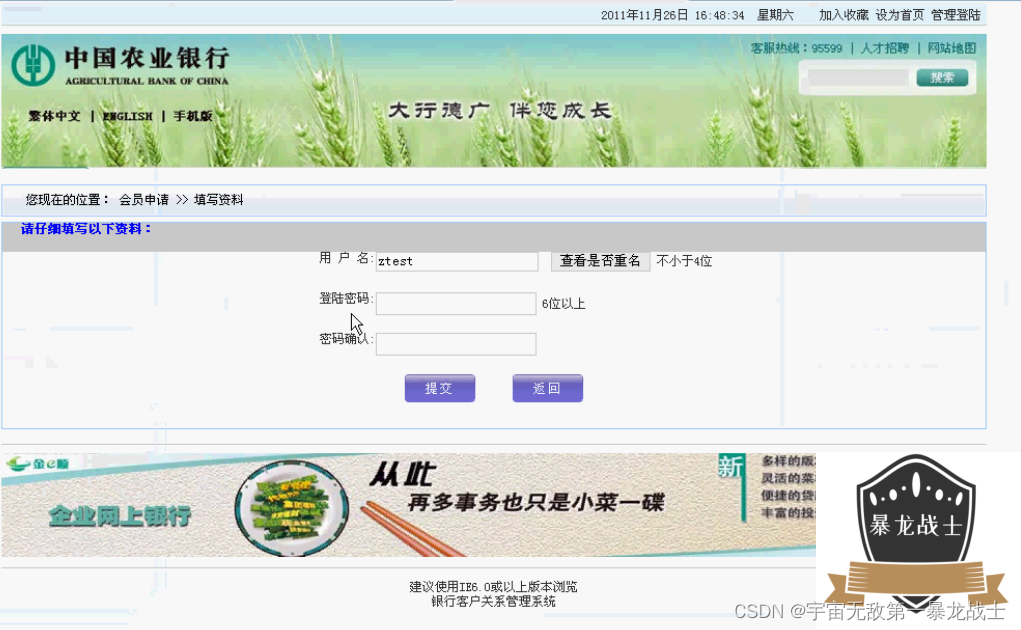Focus the 登陆密码 password field

(x=456, y=303)
